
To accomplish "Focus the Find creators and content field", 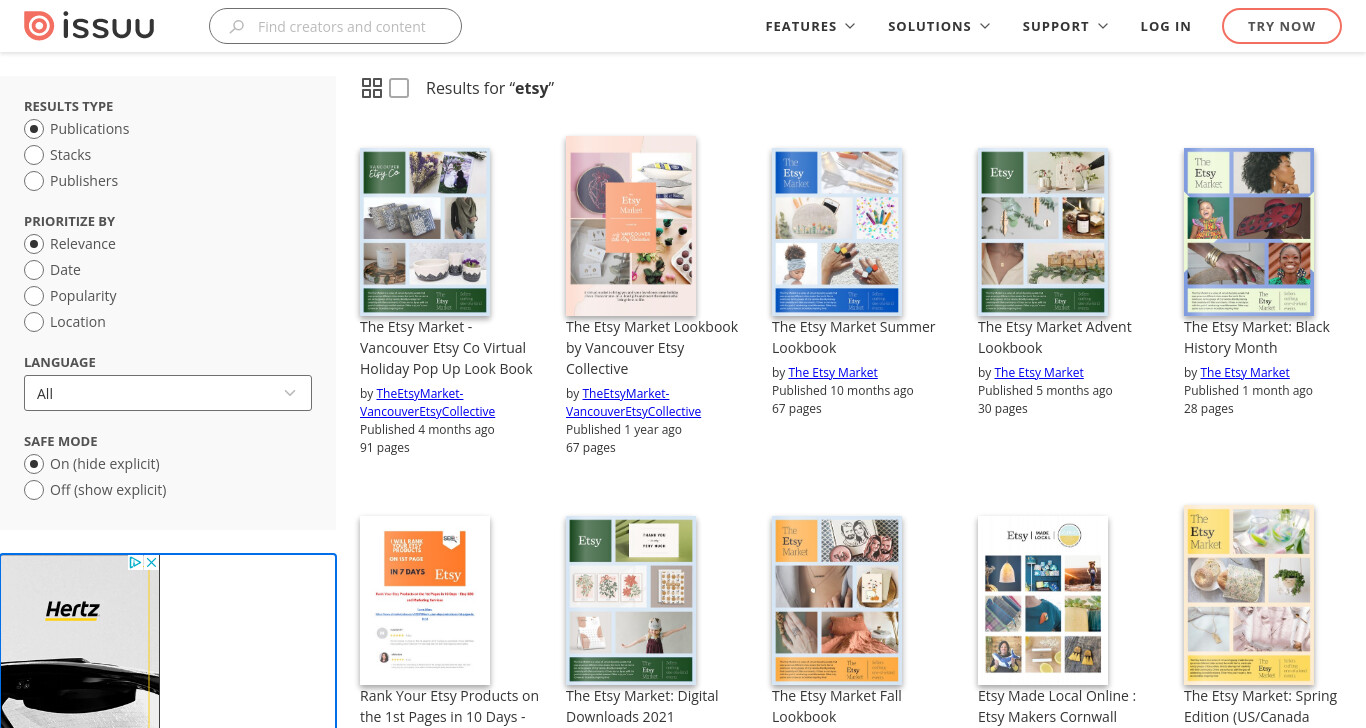I will click(x=335, y=27).
